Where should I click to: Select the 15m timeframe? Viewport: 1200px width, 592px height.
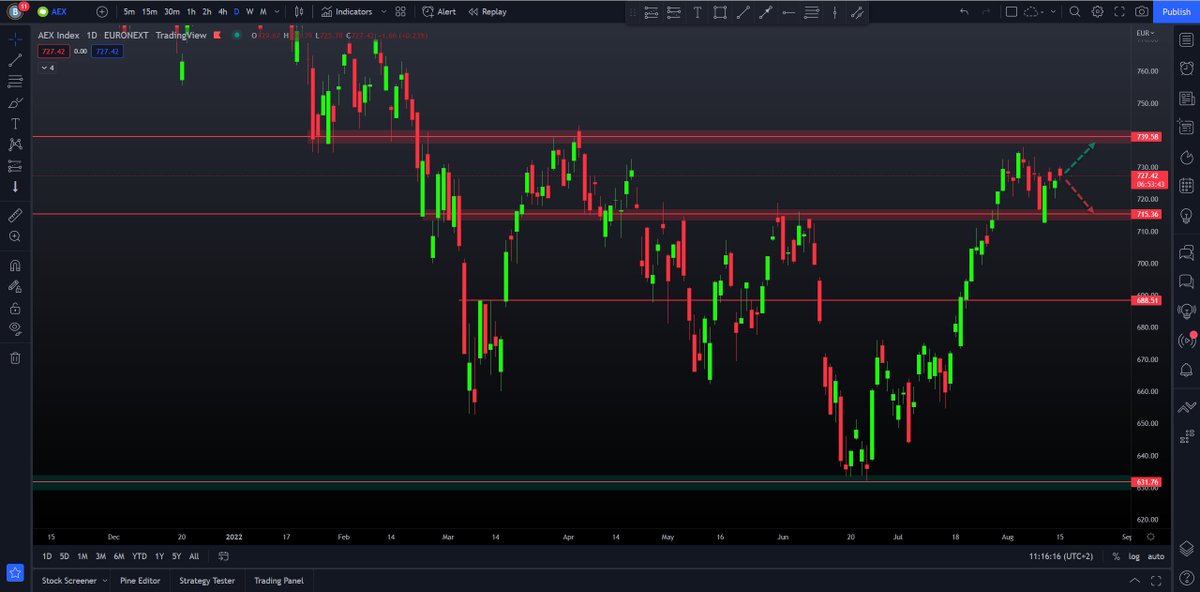(x=149, y=12)
